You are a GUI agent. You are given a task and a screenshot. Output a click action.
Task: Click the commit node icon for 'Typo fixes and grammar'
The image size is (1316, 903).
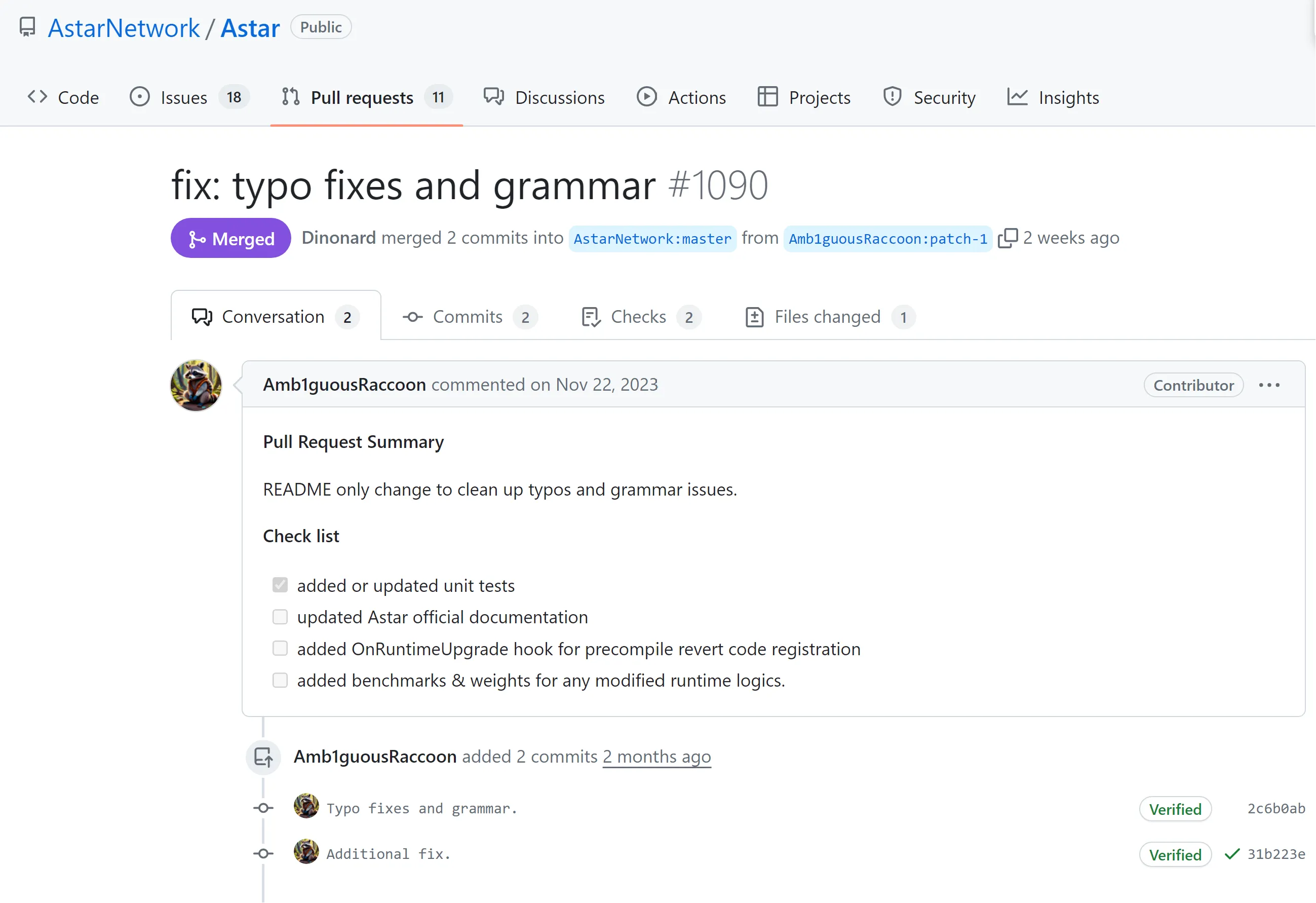[x=263, y=808]
